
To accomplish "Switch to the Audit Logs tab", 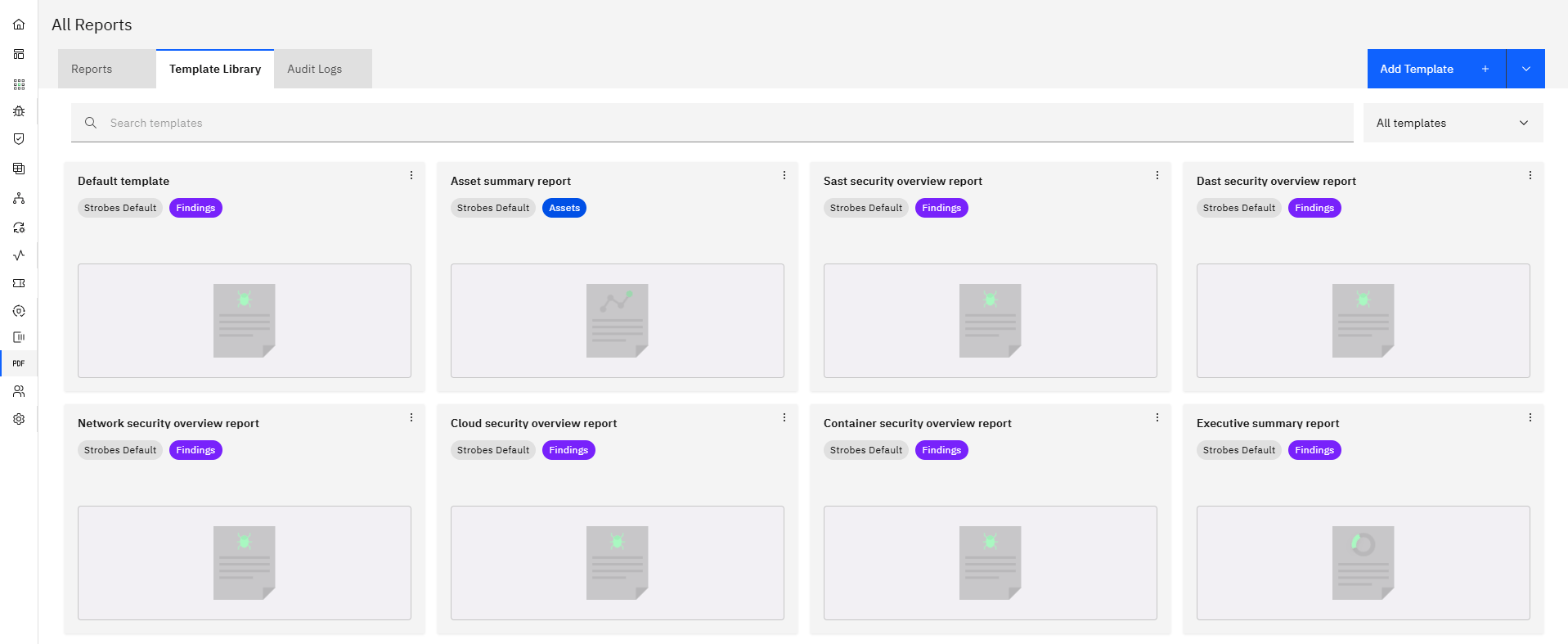I will click(x=323, y=69).
